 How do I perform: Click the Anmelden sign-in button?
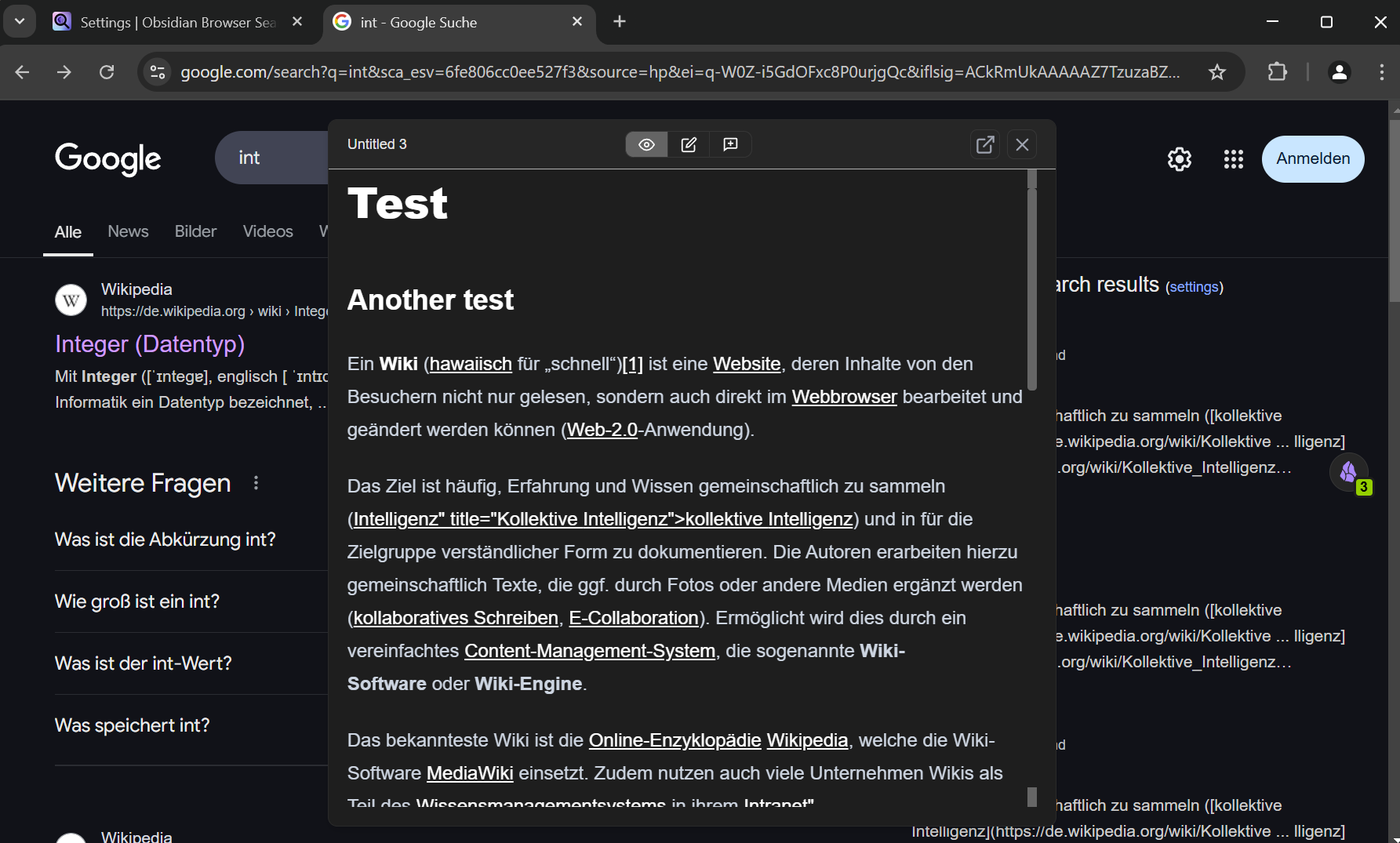(1313, 158)
